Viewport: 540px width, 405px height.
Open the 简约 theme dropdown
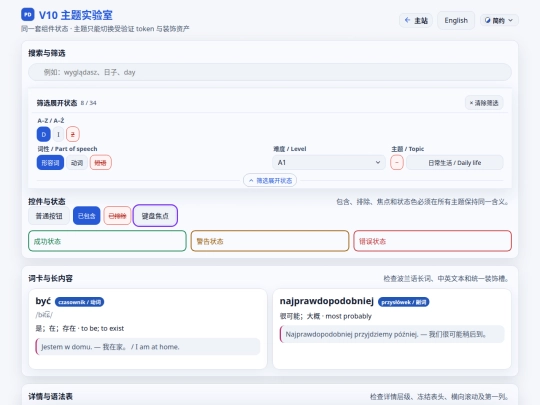[x=499, y=20]
